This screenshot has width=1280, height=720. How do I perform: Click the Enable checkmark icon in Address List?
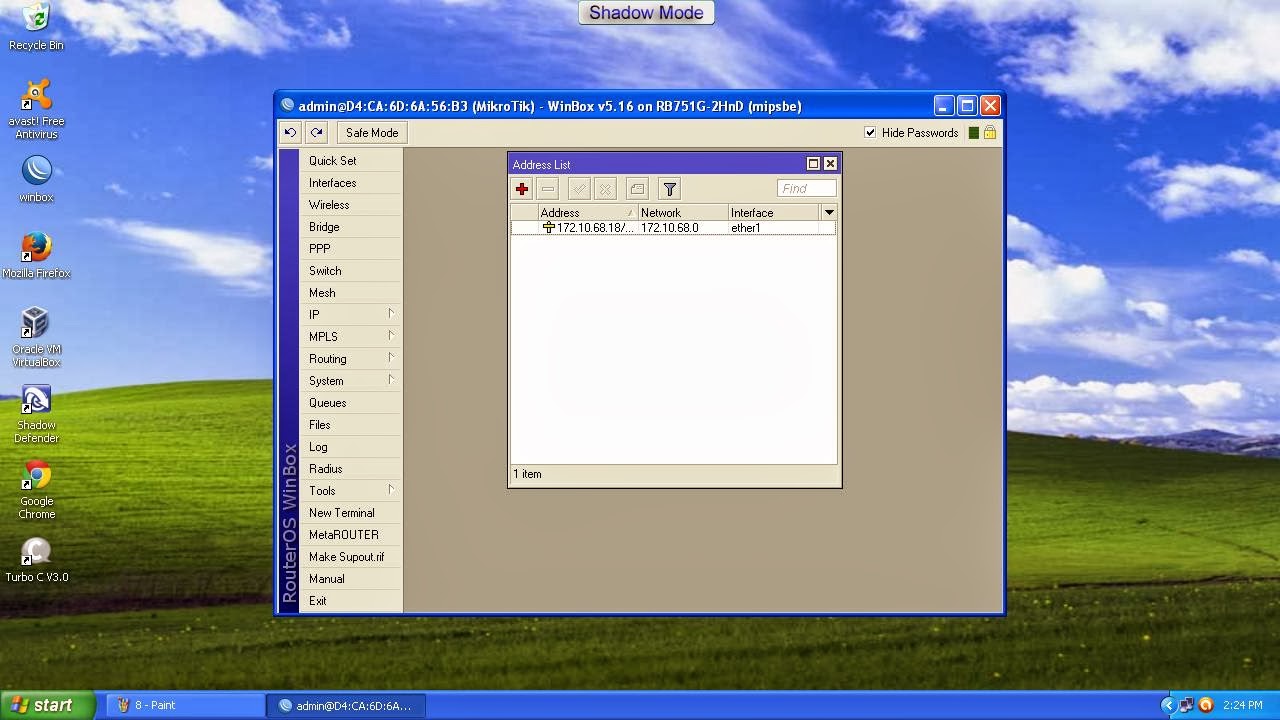[579, 189]
